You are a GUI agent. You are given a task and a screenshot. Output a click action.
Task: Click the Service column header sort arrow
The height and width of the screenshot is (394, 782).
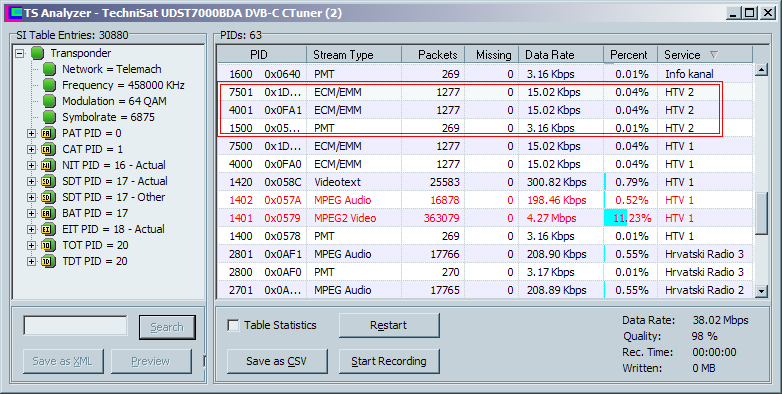[x=714, y=54]
